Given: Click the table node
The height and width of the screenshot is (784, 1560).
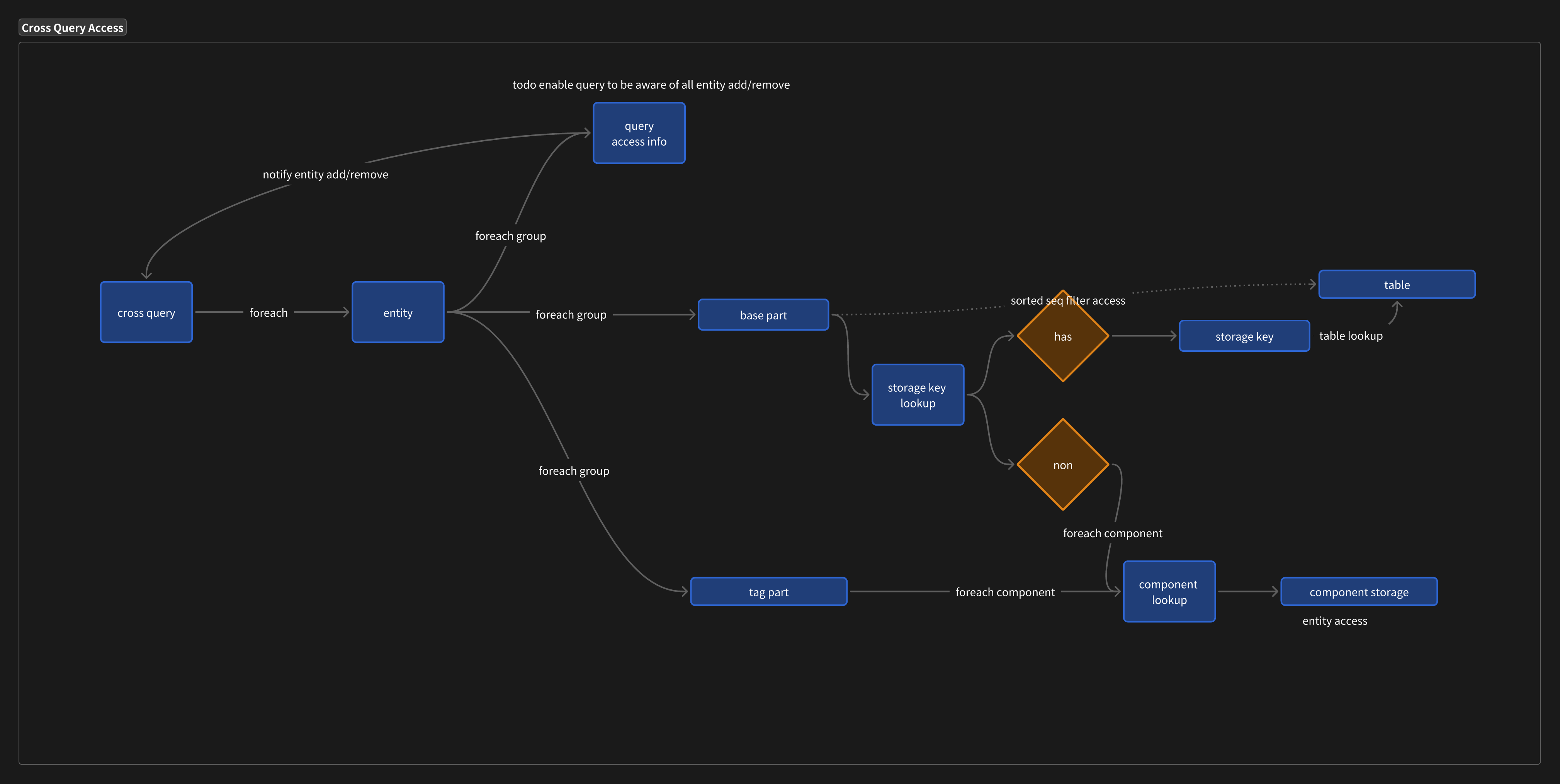Looking at the screenshot, I should 1397,285.
